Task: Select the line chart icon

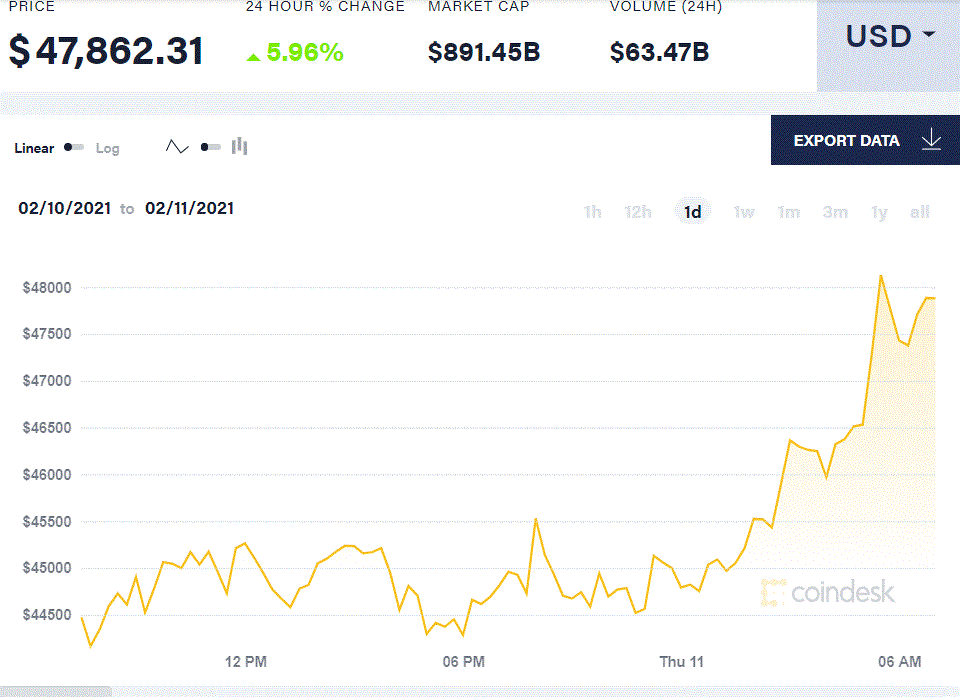Action: 177,146
